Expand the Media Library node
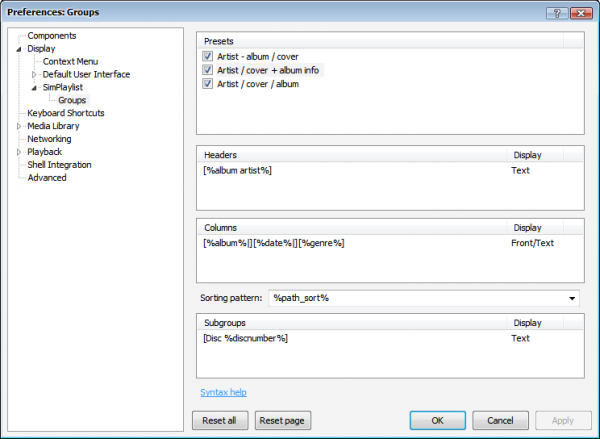600x439 pixels. pyautogui.click(x=19, y=127)
